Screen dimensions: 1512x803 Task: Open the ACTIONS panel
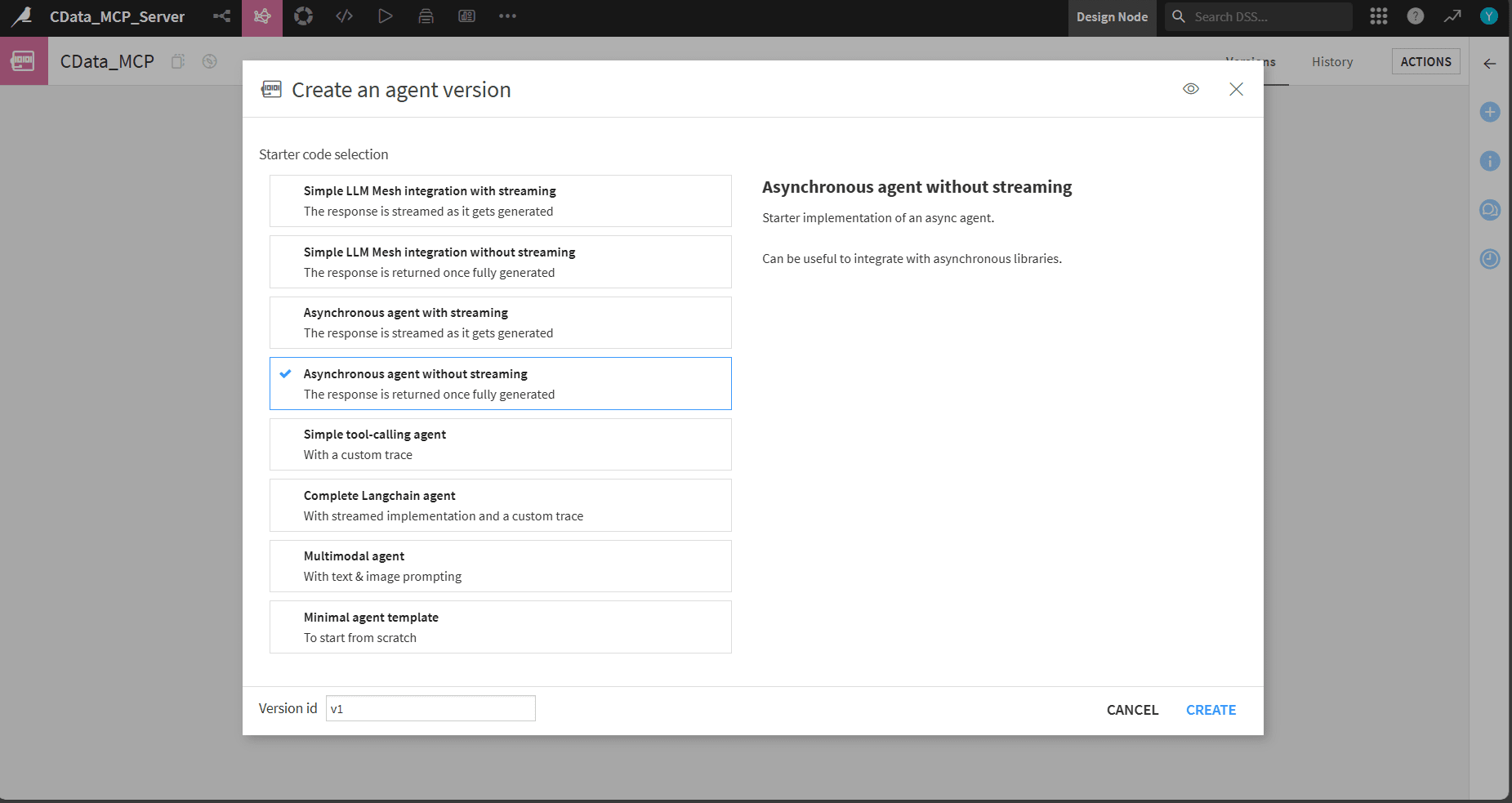(1425, 62)
